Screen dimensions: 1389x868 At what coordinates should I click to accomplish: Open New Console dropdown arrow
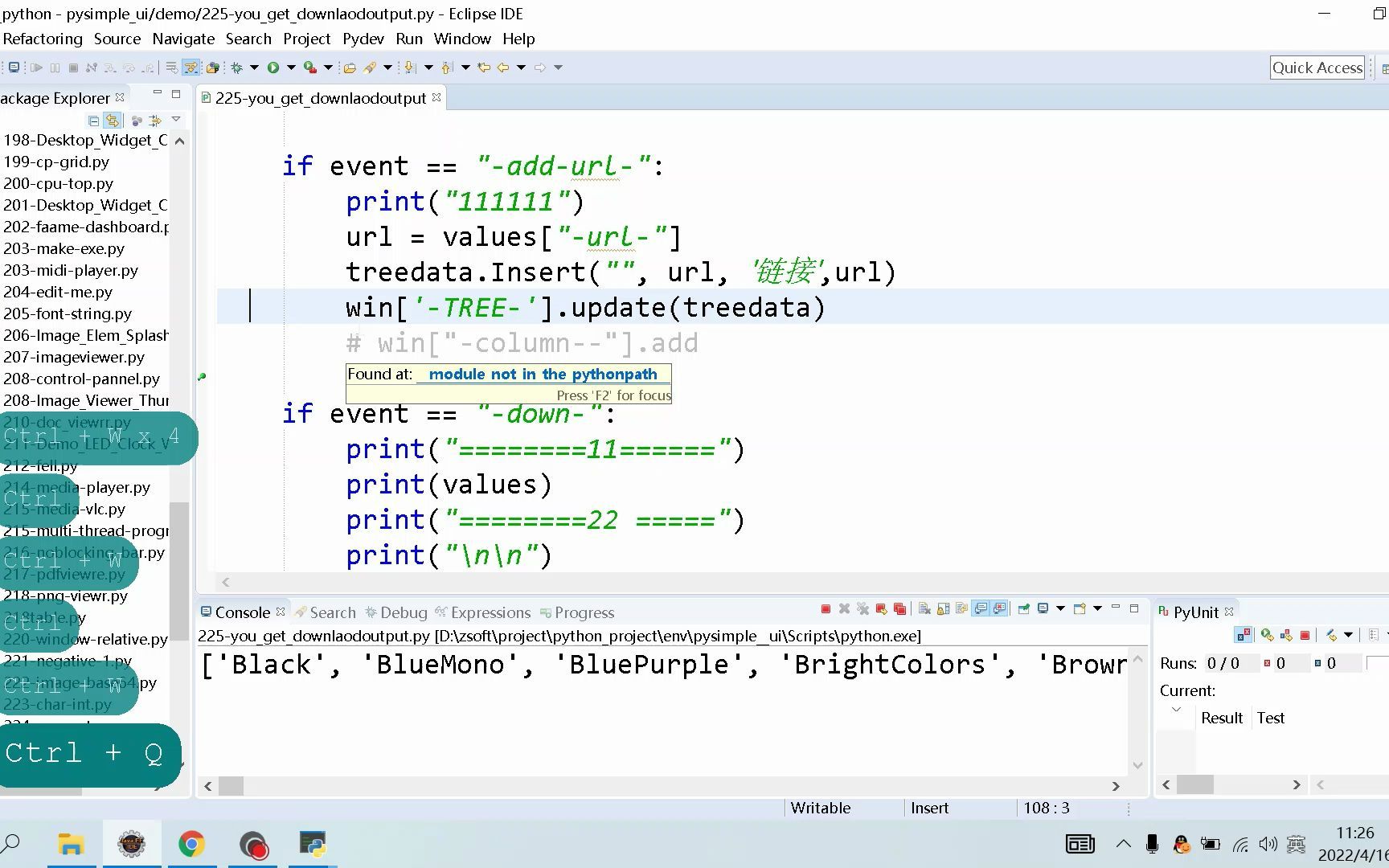pos(1097,608)
